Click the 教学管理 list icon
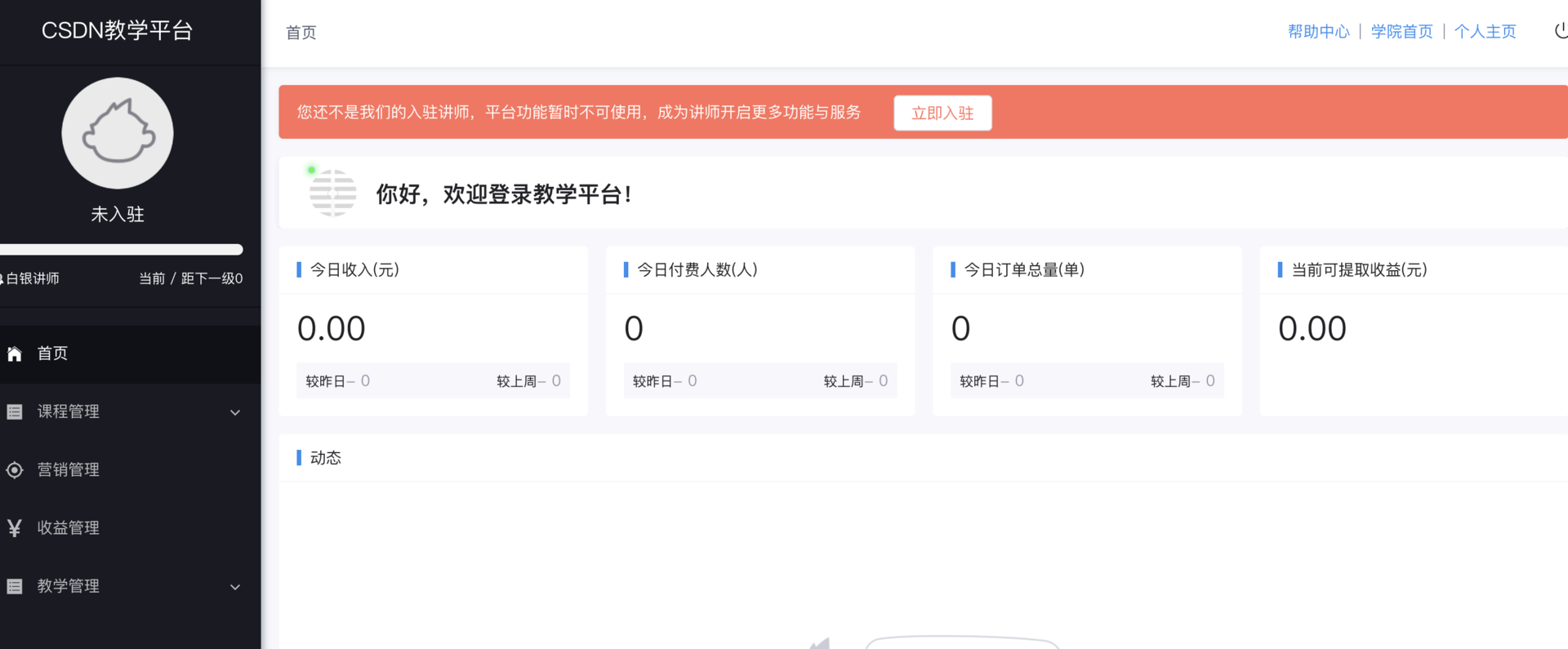This screenshot has height=649, width=1568. click(15, 586)
